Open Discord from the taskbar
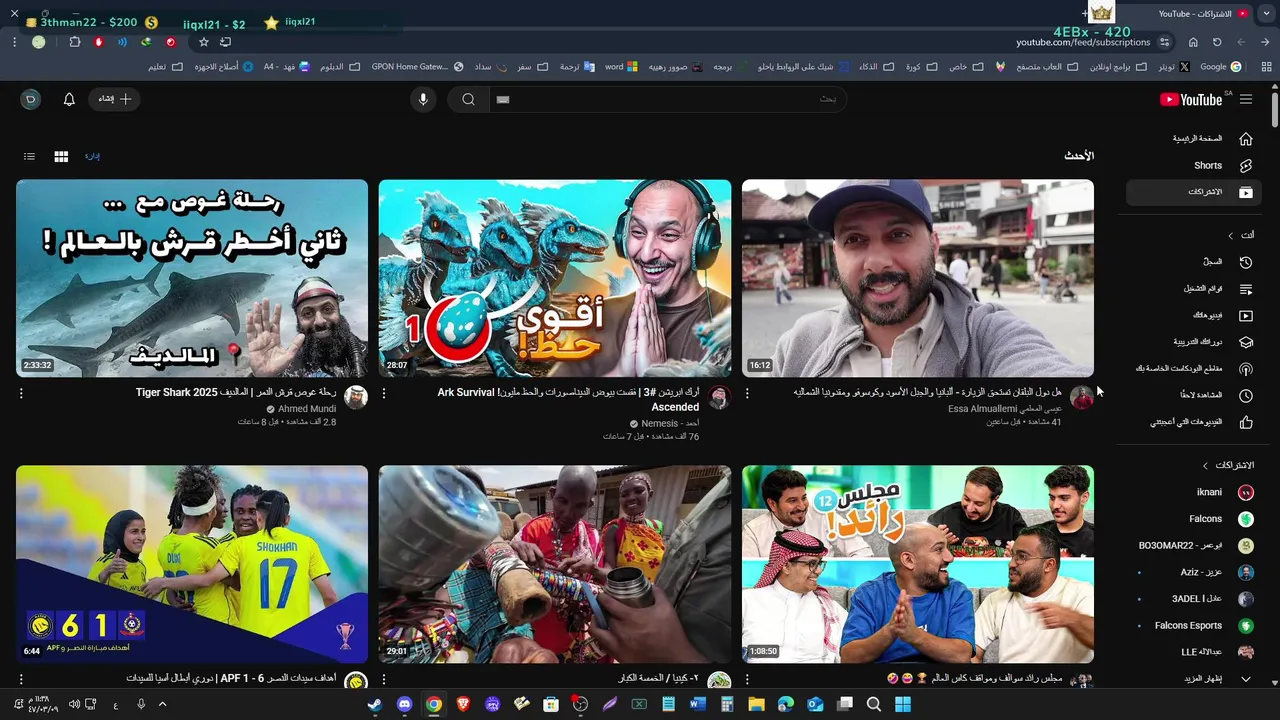Image resolution: width=1280 pixels, height=720 pixels. pyautogui.click(x=404, y=704)
